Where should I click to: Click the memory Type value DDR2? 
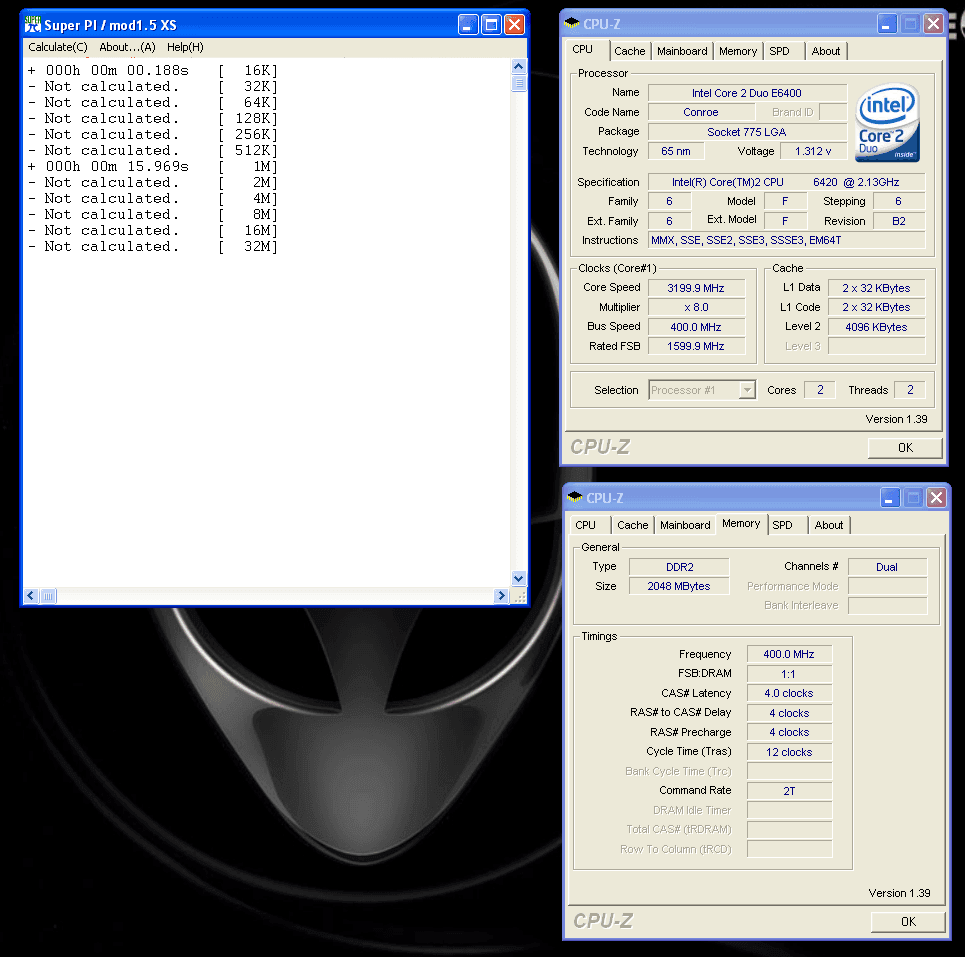(679, 567)
